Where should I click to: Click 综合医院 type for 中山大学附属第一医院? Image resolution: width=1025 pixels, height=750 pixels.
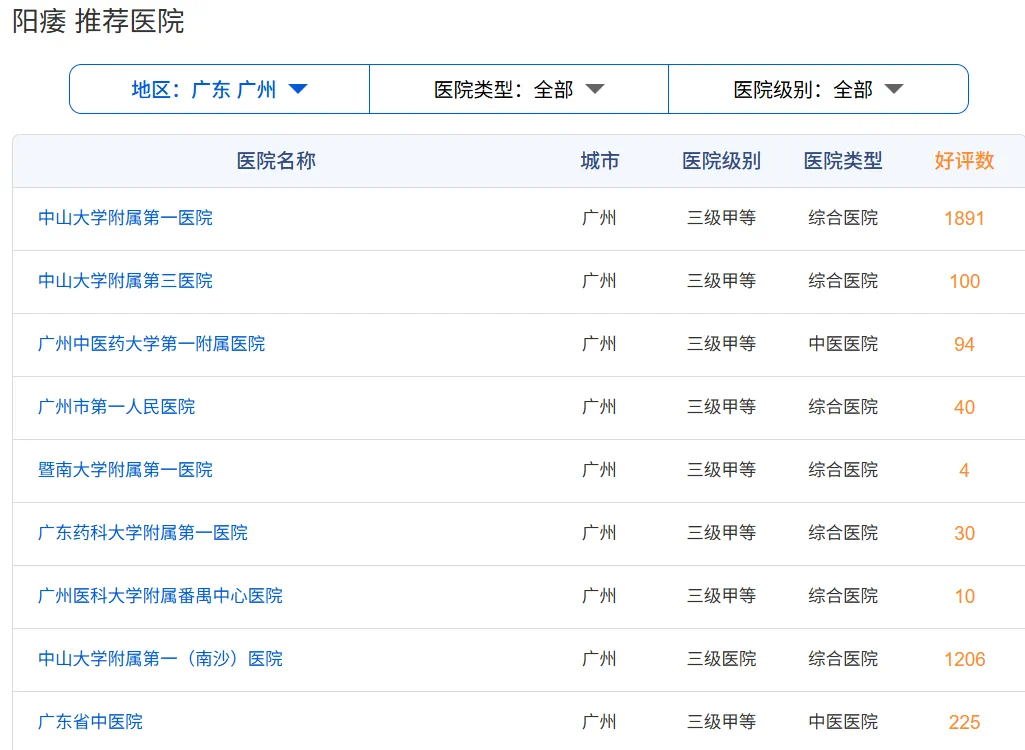click(x=843, y=218)
